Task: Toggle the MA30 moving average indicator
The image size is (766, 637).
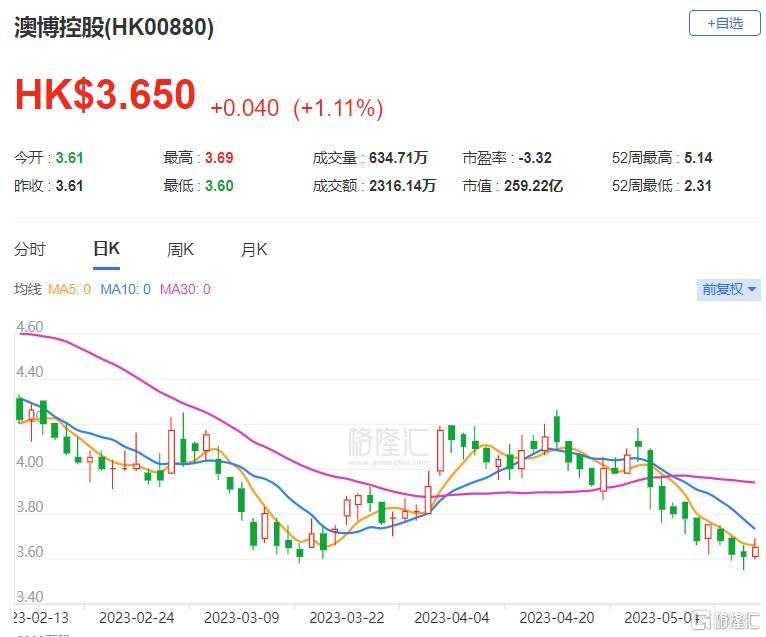Action: point(185,290)
